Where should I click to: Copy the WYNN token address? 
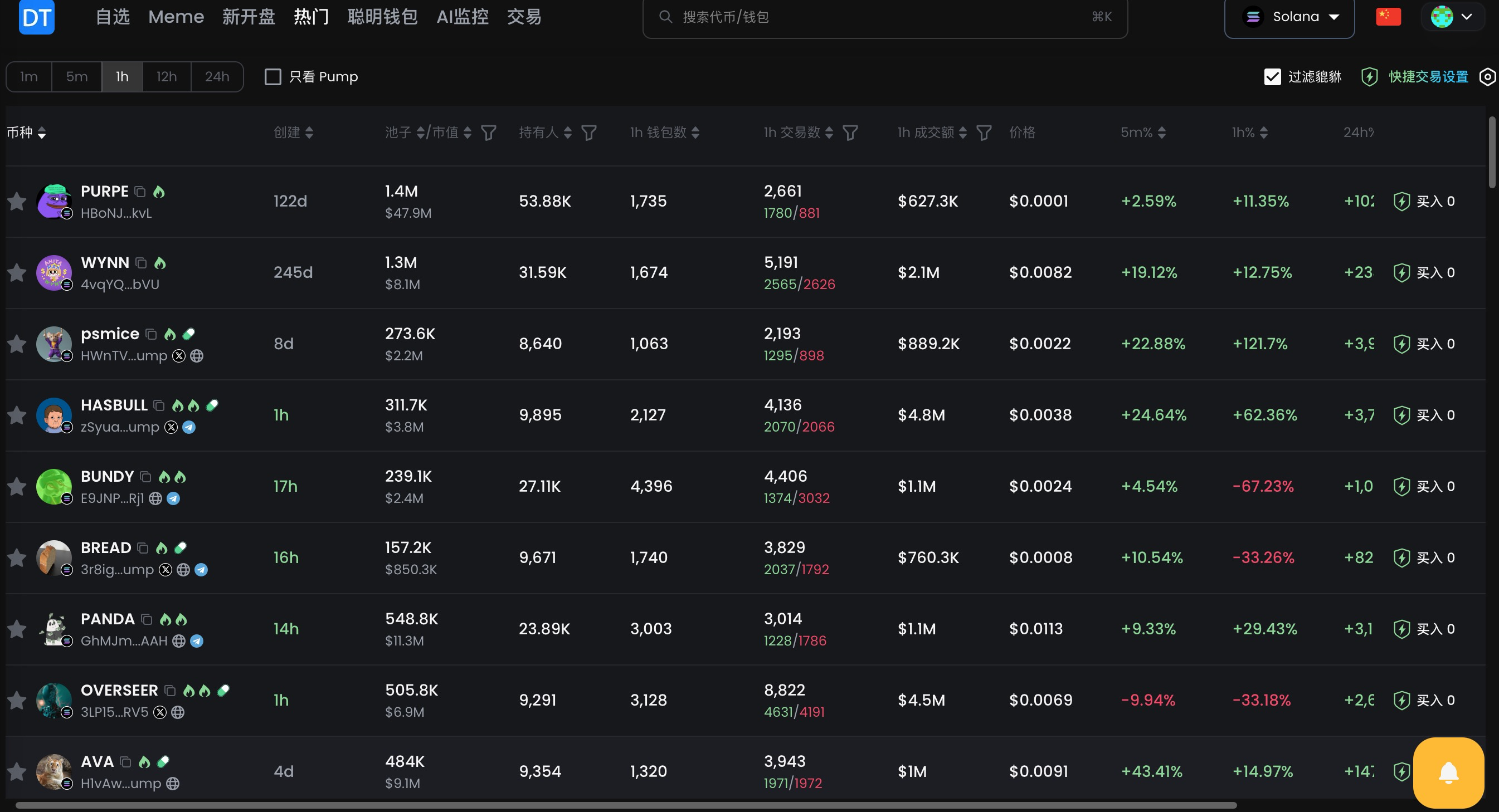tap(141, 263)
